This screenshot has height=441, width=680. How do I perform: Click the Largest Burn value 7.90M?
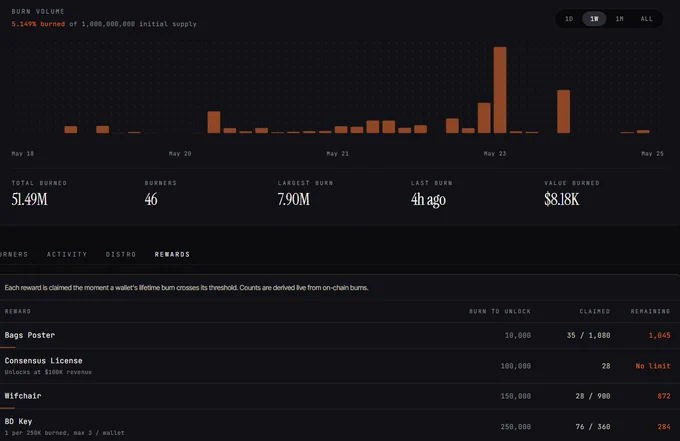click(294, 199)
